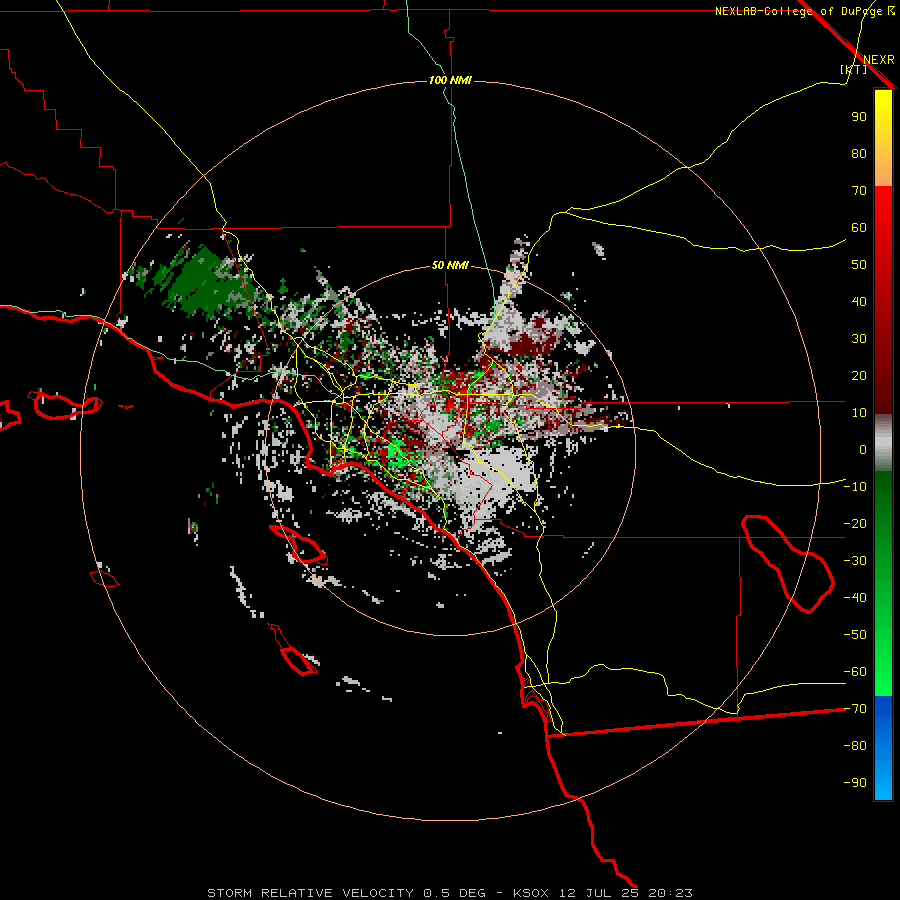Click the positive 20 scale label
The width and height of the screenshot is (900, 900).
(859, 376)
